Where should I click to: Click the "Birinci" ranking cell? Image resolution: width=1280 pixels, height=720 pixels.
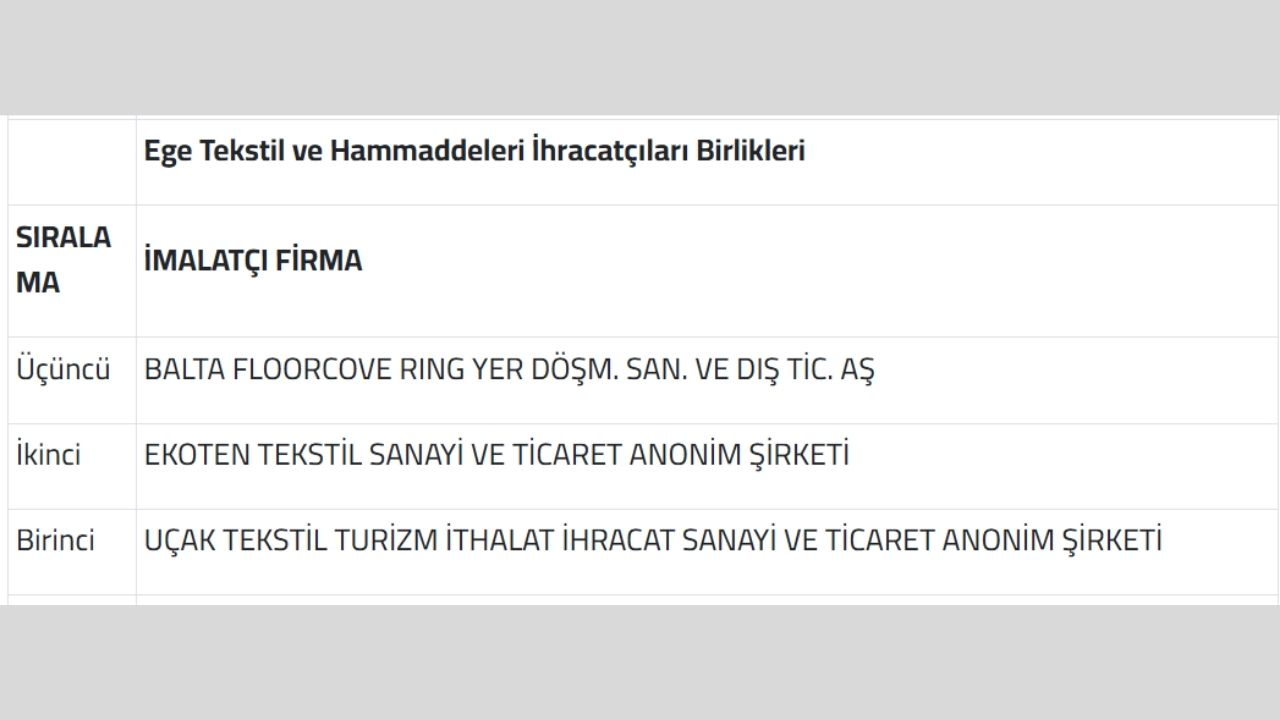coord(55,541)
